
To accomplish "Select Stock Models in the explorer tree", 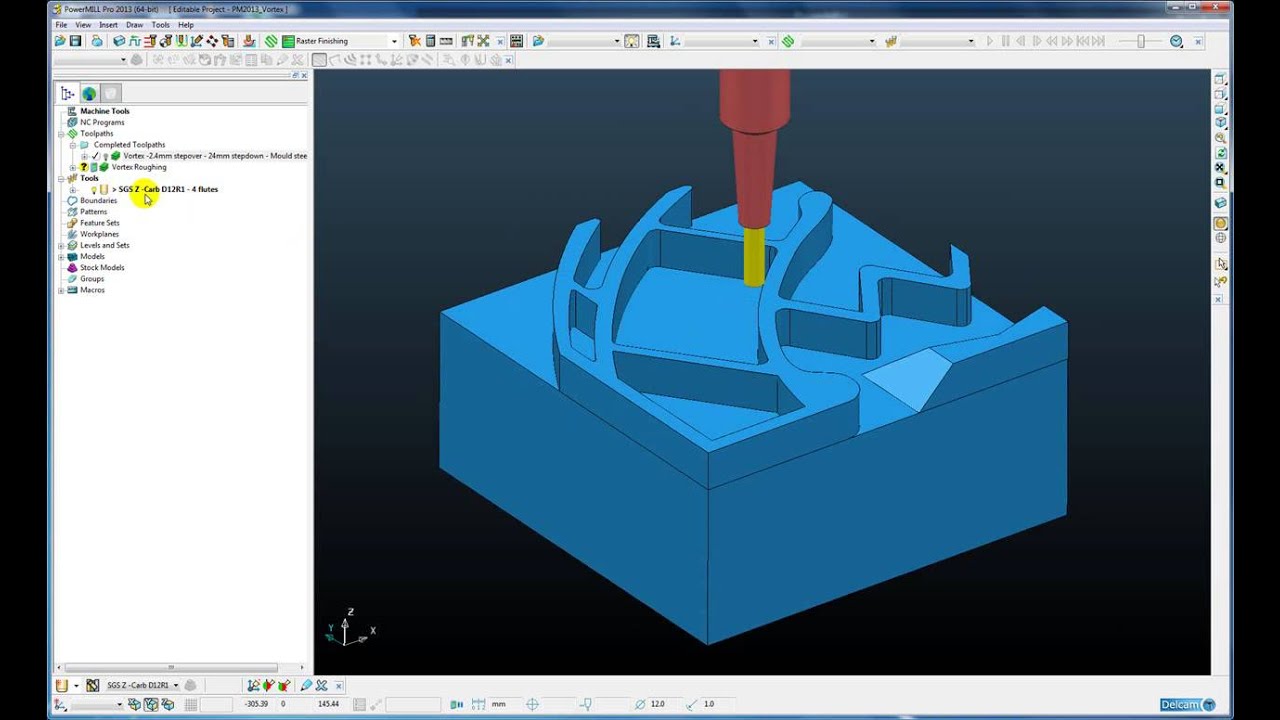I will click(x=102, y=268).
